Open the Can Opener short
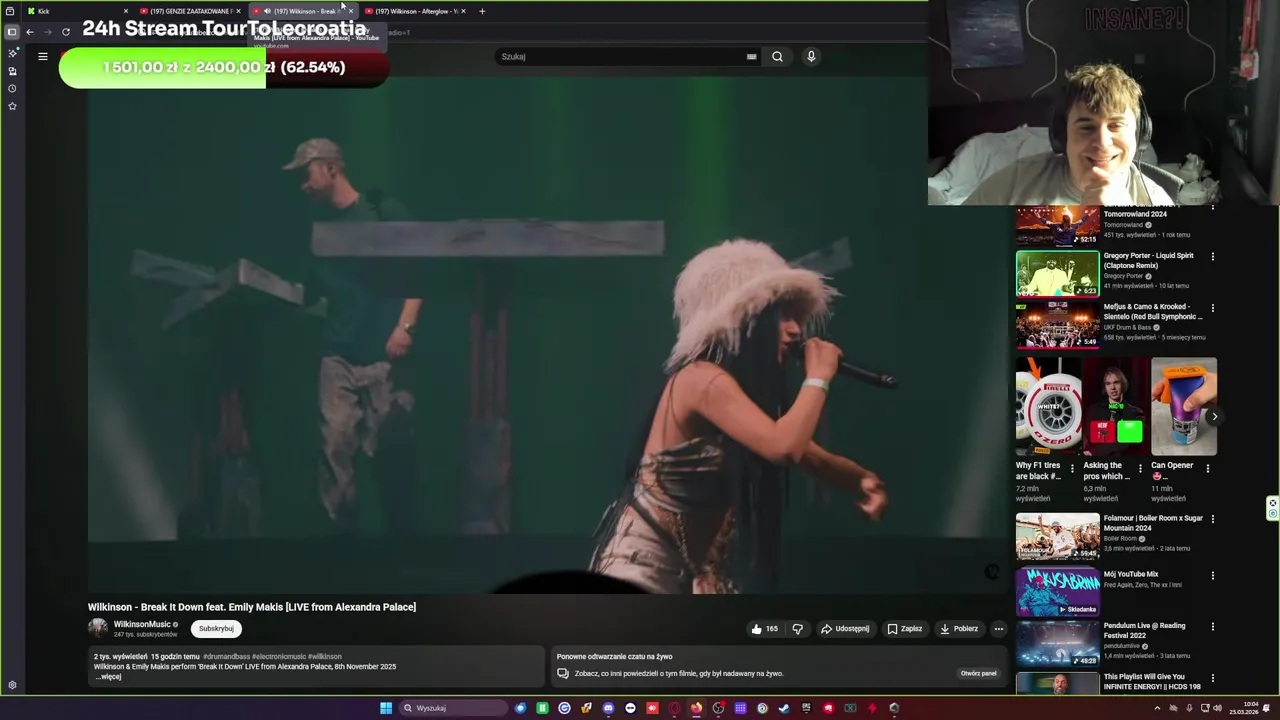Image resolution: width=1280 pixels, height=720 pixels. [1184, 406]
